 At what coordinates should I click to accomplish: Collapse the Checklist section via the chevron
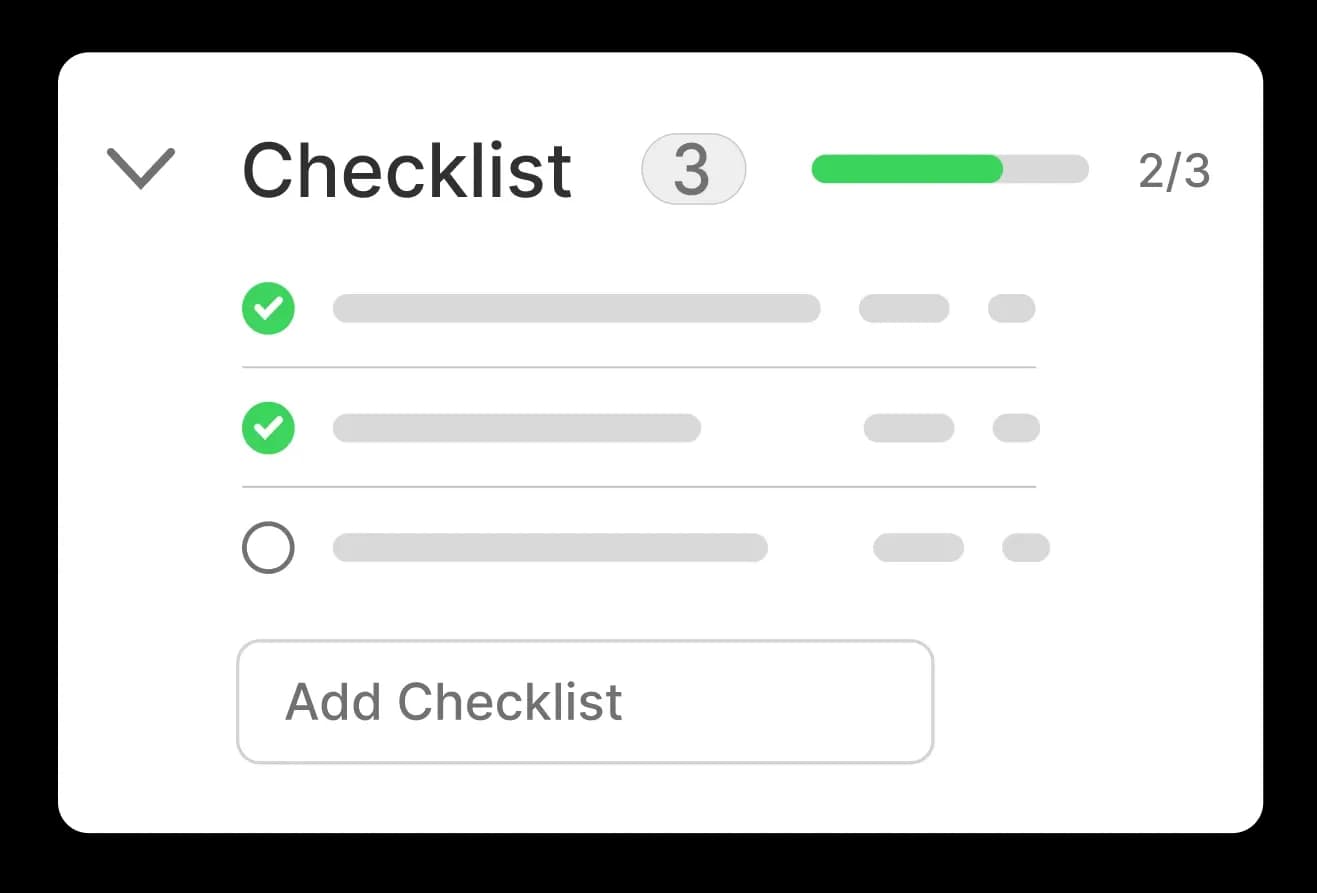click(141, 168)
